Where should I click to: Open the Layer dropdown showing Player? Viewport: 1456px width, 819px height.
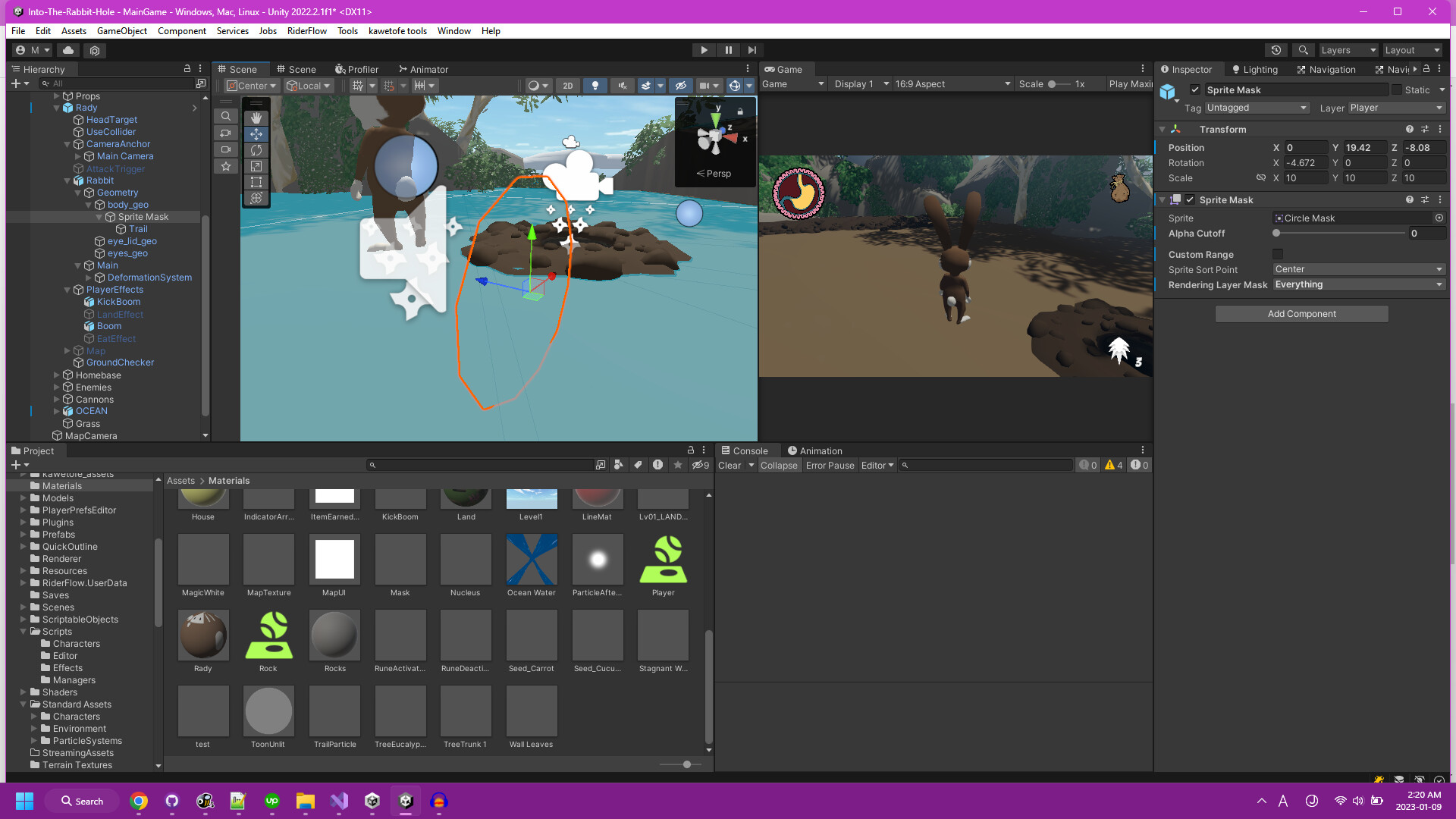tap(1397, 108)
